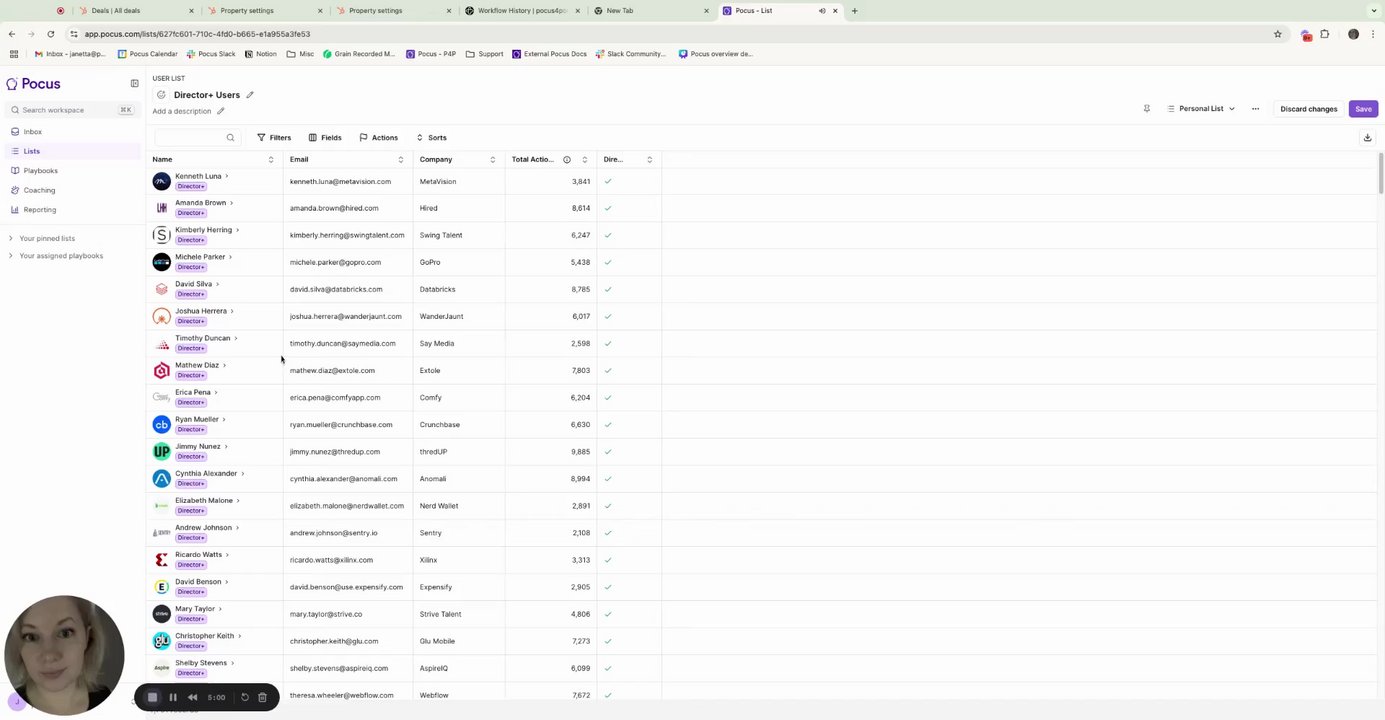1385x720 pixels.
Task: Open the Filters panel
Action: coord(274,138)
